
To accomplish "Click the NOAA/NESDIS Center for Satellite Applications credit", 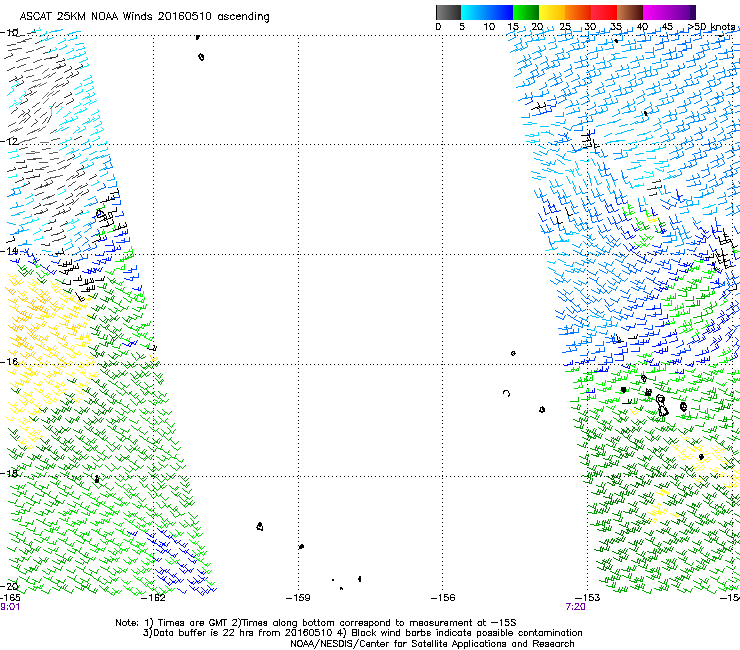I will coord(432,644).
